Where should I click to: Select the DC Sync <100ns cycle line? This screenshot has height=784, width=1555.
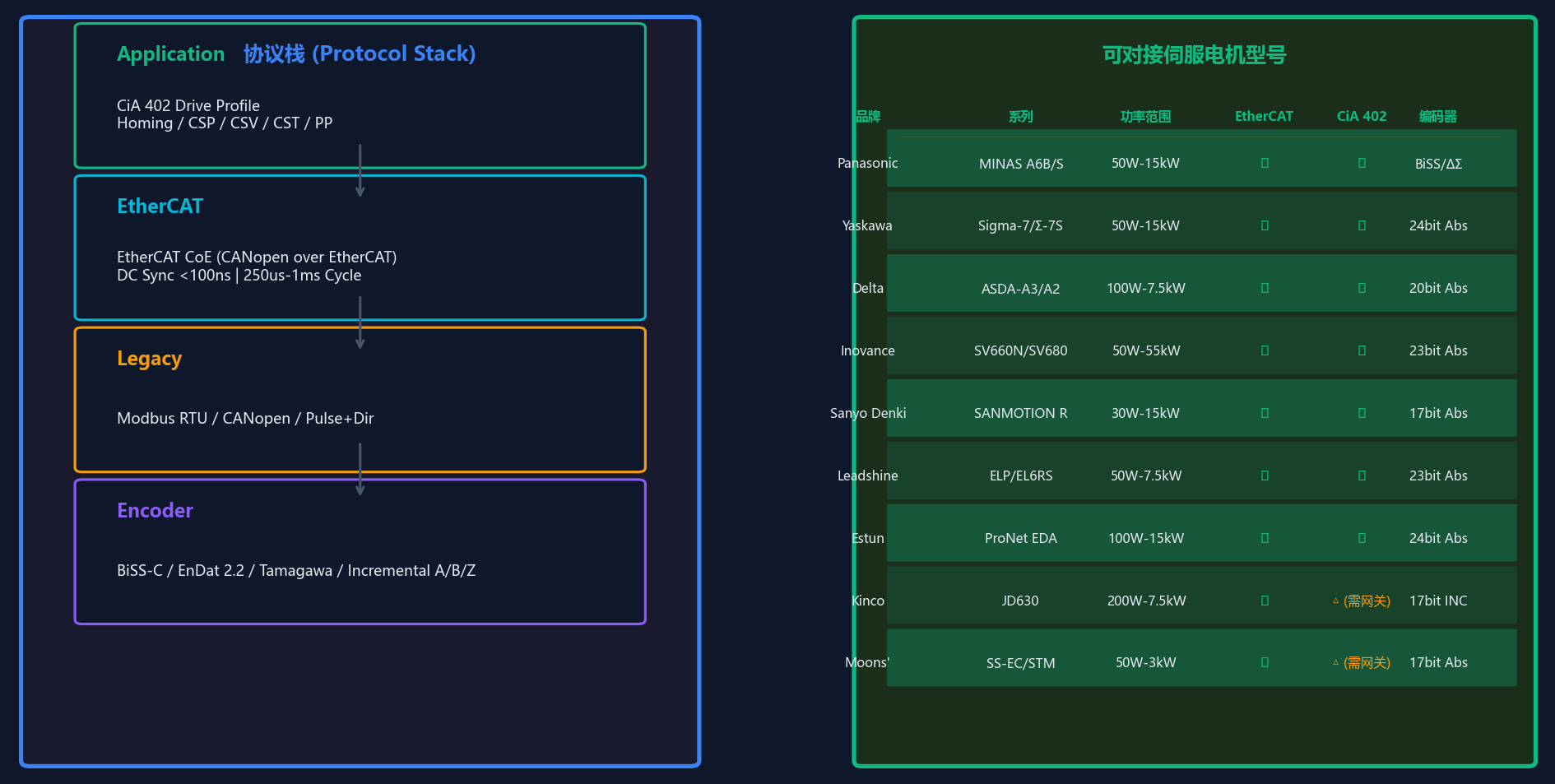pos(239,276)
